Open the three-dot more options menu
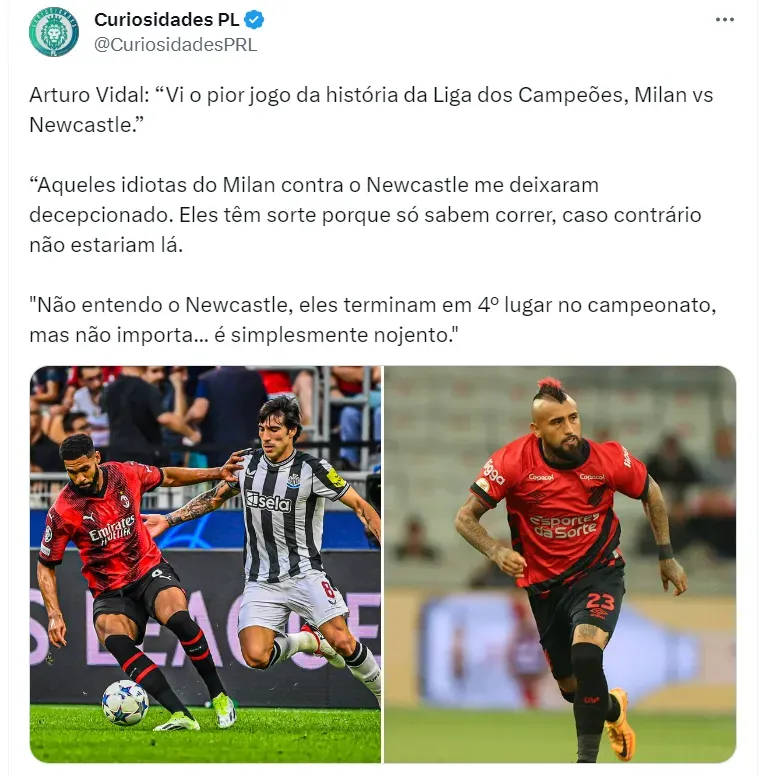This screenshot has height=776, width=760. [724, 20]
